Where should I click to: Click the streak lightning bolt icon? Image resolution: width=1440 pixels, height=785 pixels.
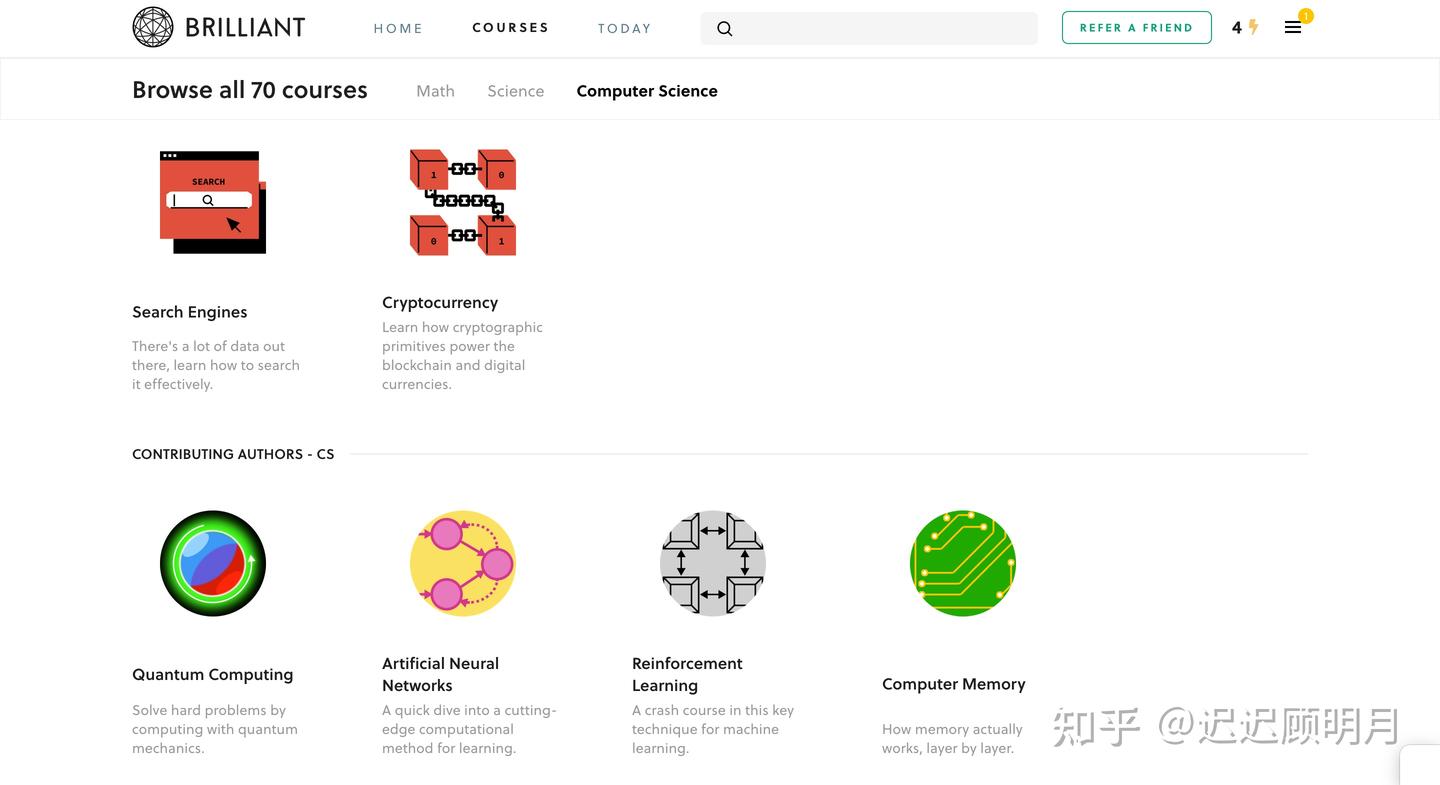[1253, 28]
